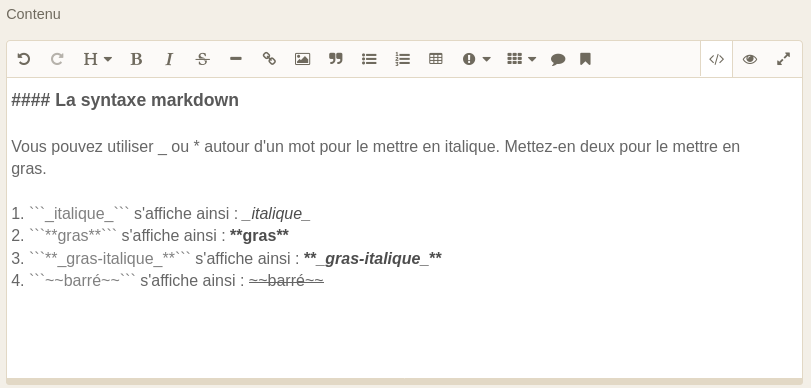Click the '~~barré~~' list line
This screenshot has width=811, height=388.
tap(168, 280)
